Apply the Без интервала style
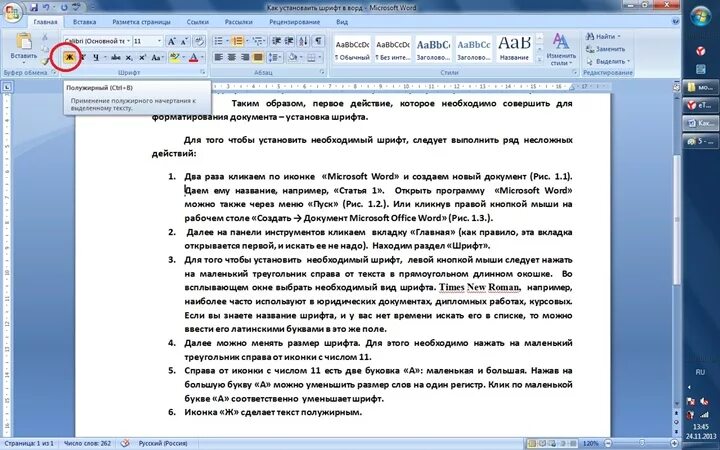 [x=393, y=49]
